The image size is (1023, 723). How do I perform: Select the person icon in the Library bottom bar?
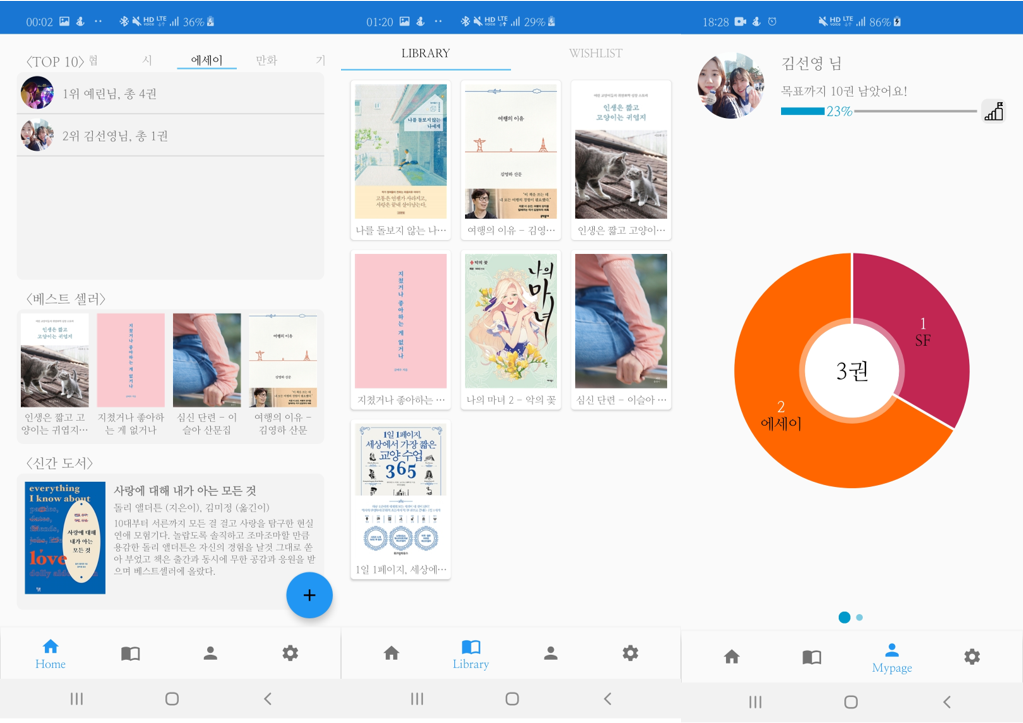(x=550, y=652)
